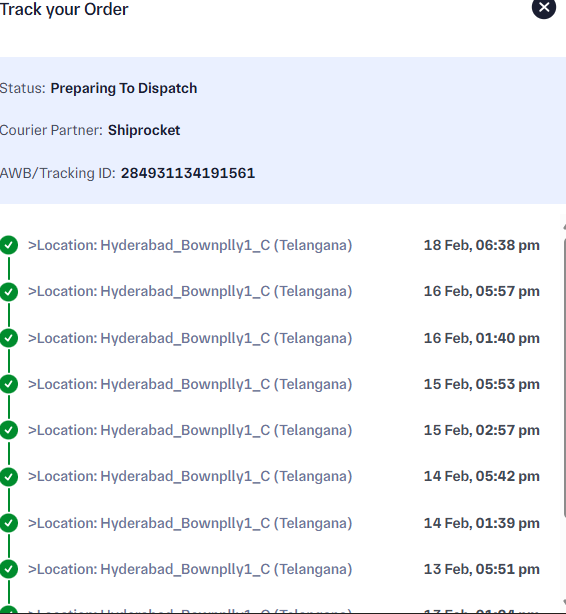
Task: Click the location text of 15 Feb, 02:57 pm
Action: pos(190,430)
